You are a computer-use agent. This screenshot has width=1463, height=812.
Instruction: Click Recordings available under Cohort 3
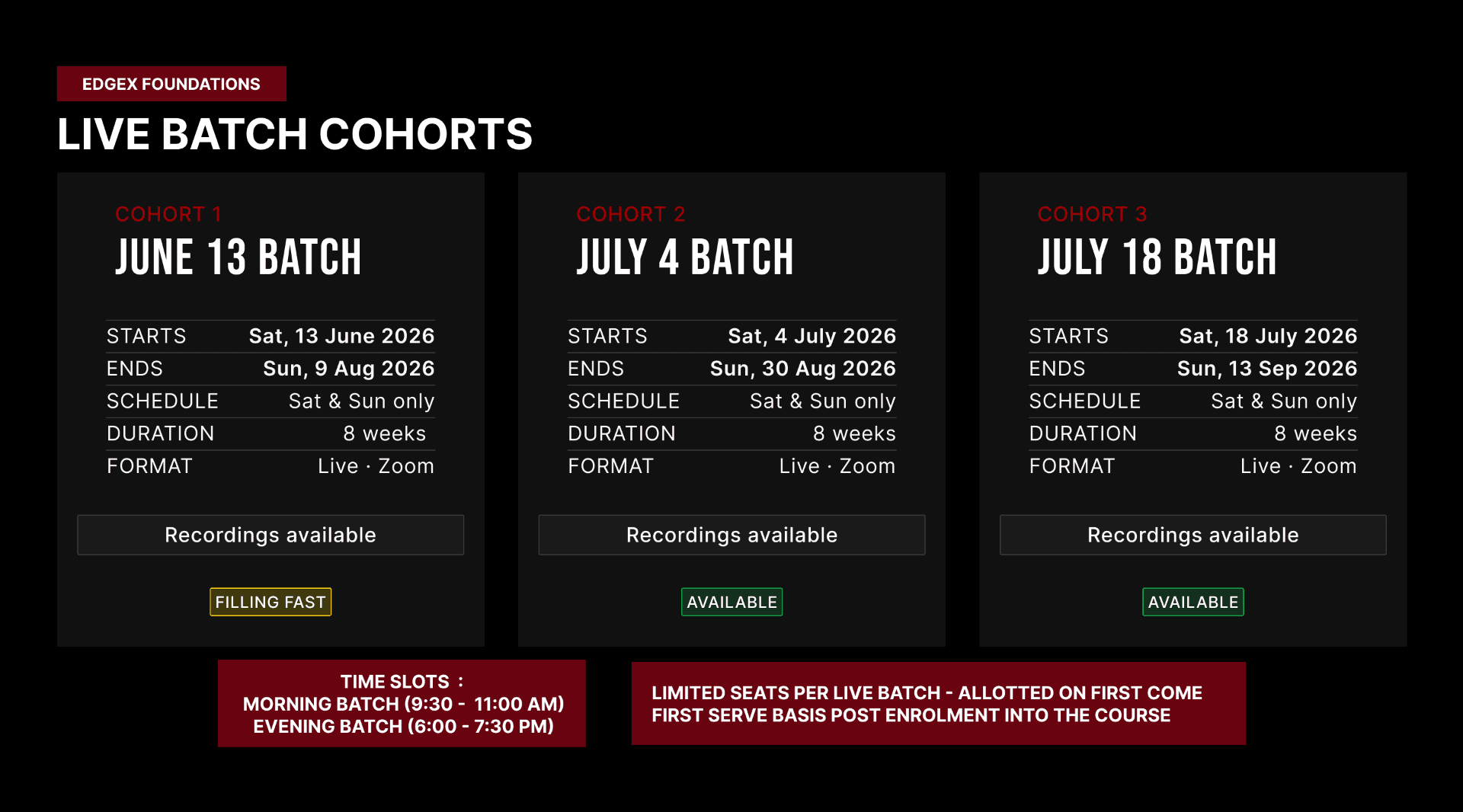coord(1193,535)
